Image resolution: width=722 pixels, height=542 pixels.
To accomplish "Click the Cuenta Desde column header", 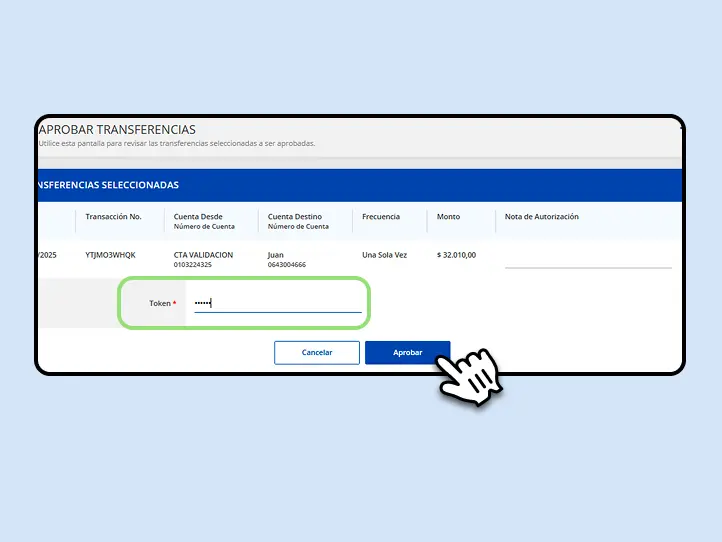I will click(204, 221).
